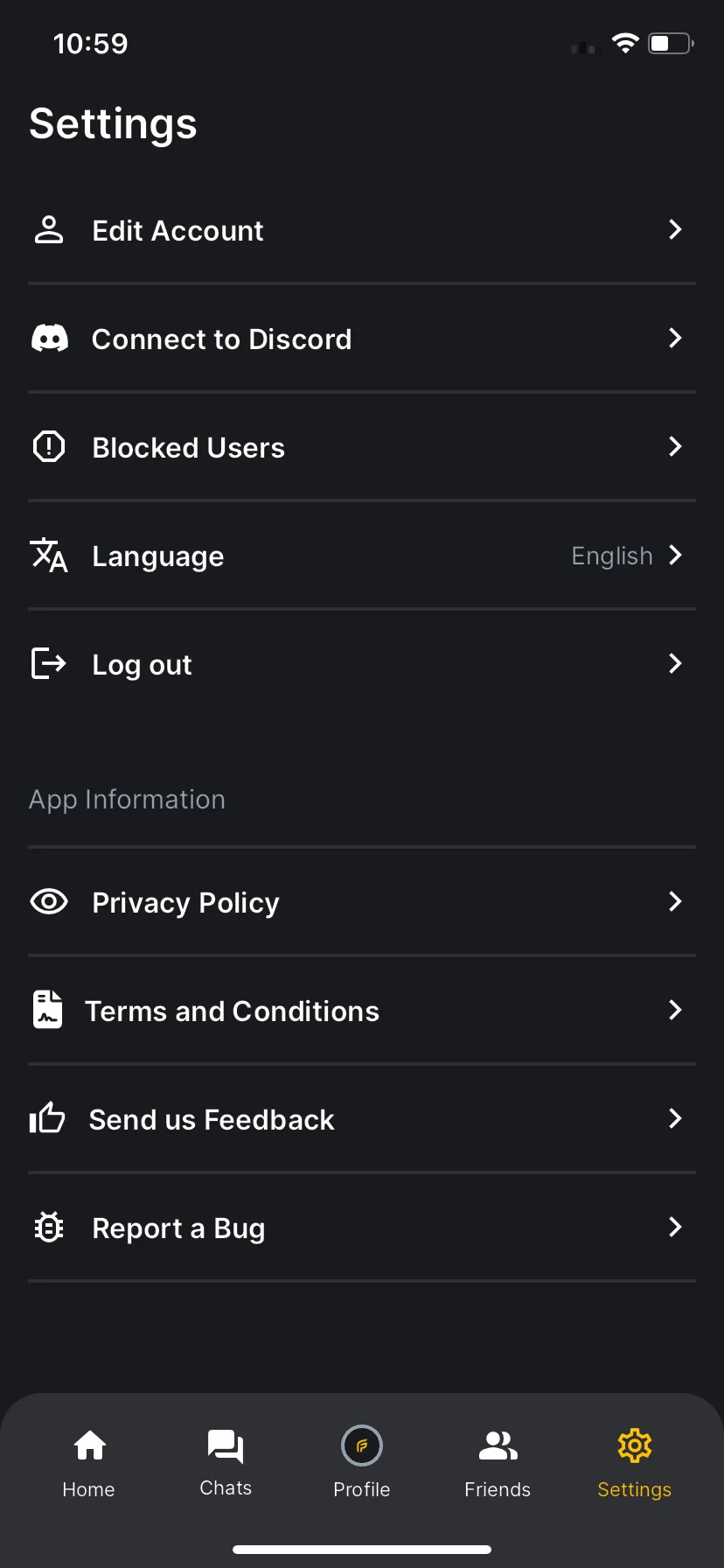
Task: Tap the Report a Bug insect icon
Action: click(49, 1227)
